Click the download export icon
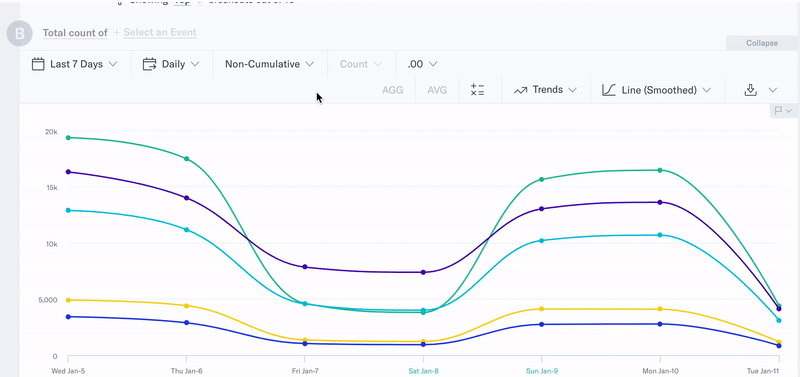Image resolution: width=800 pixels, height=377 pixels. tap(750, 90)
